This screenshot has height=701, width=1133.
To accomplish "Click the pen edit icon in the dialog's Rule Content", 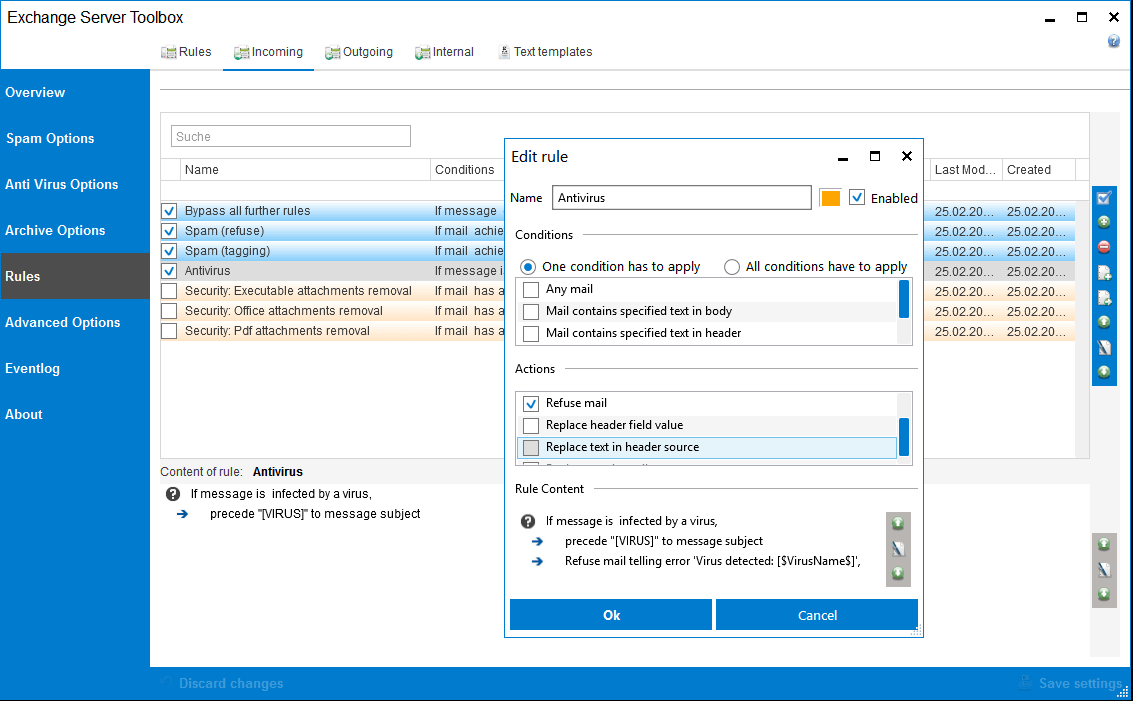I will (898, 549).
